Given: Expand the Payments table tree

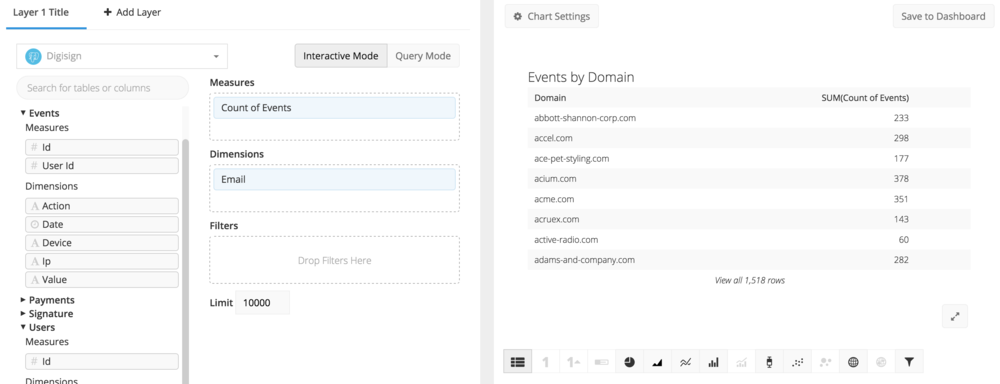Looking at the screenshot, I should [x=23, y=300].
